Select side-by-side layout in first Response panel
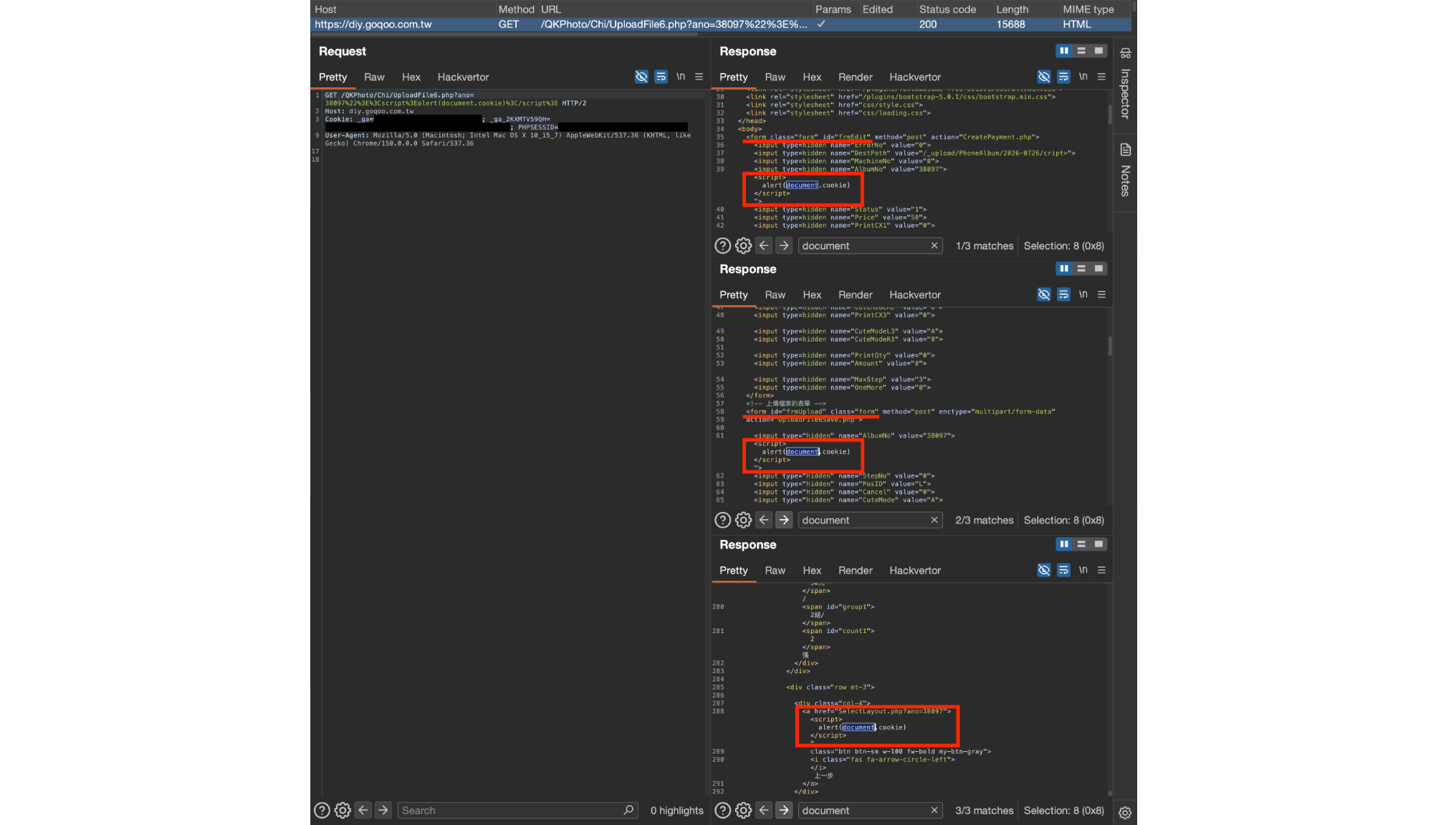 point(1064,51)
